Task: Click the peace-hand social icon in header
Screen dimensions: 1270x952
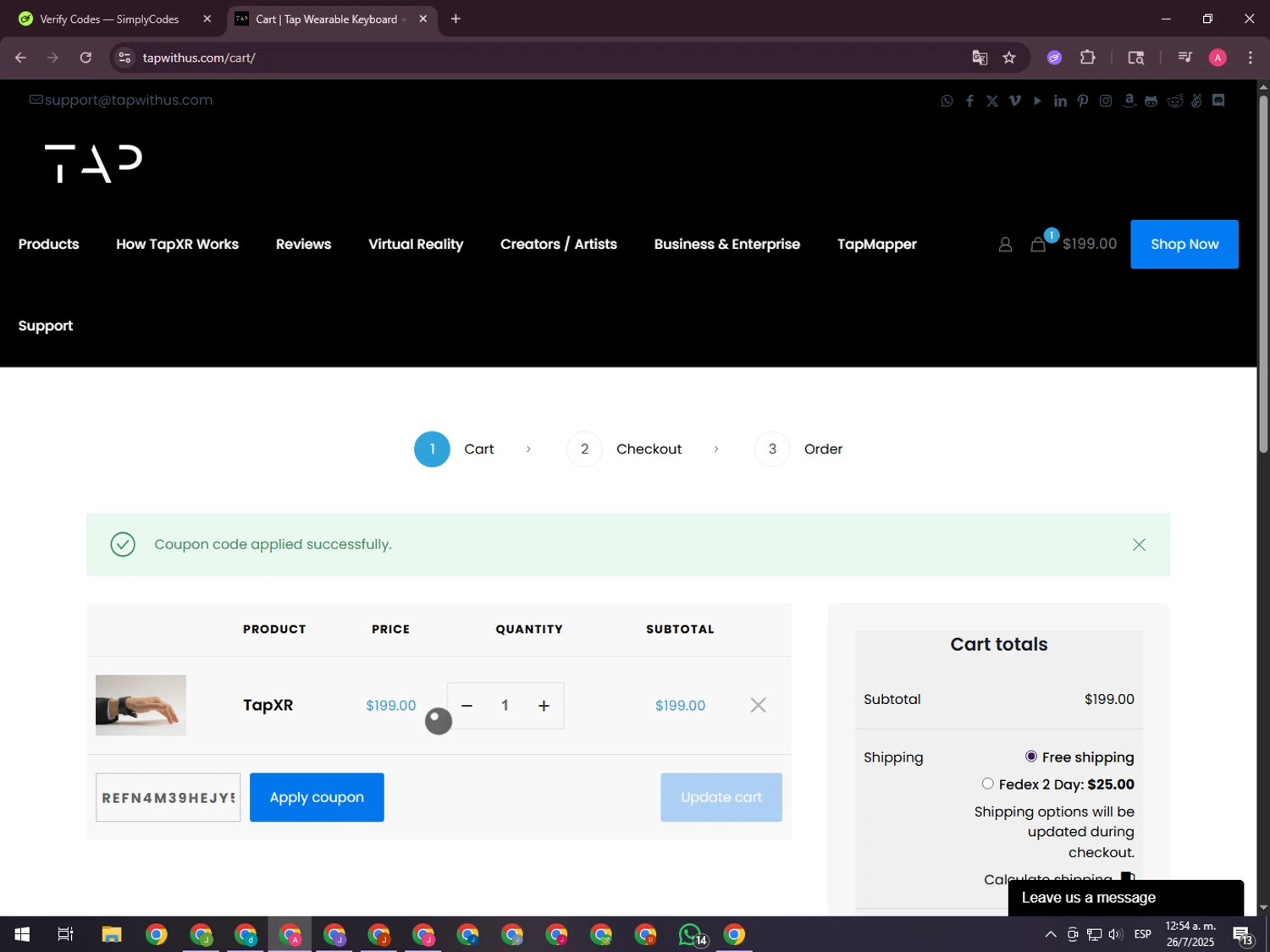Action: (x=1196, y=101)
